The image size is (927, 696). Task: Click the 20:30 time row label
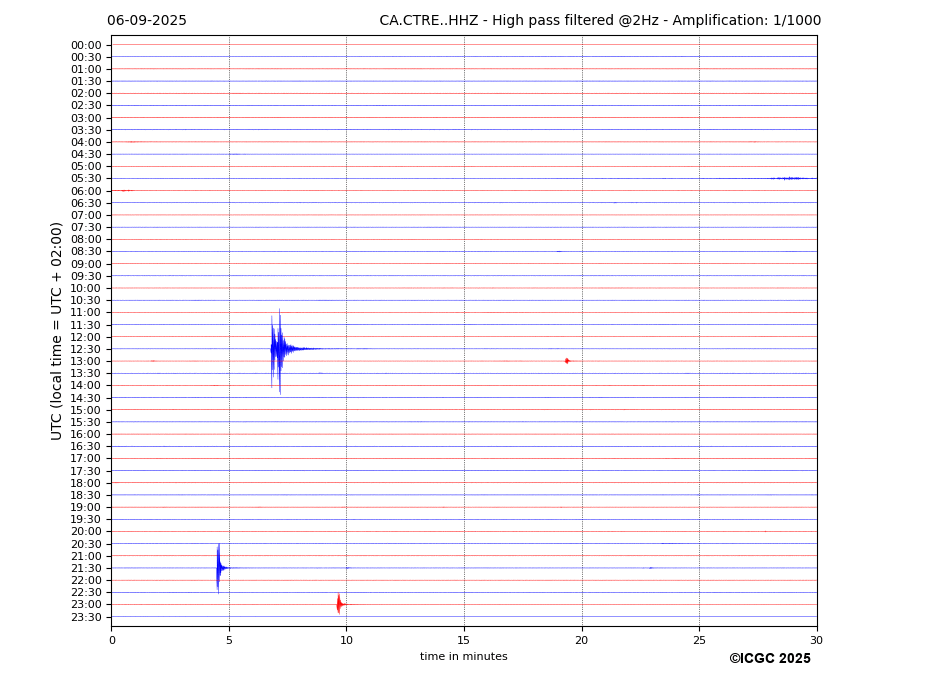coord(86,544)
